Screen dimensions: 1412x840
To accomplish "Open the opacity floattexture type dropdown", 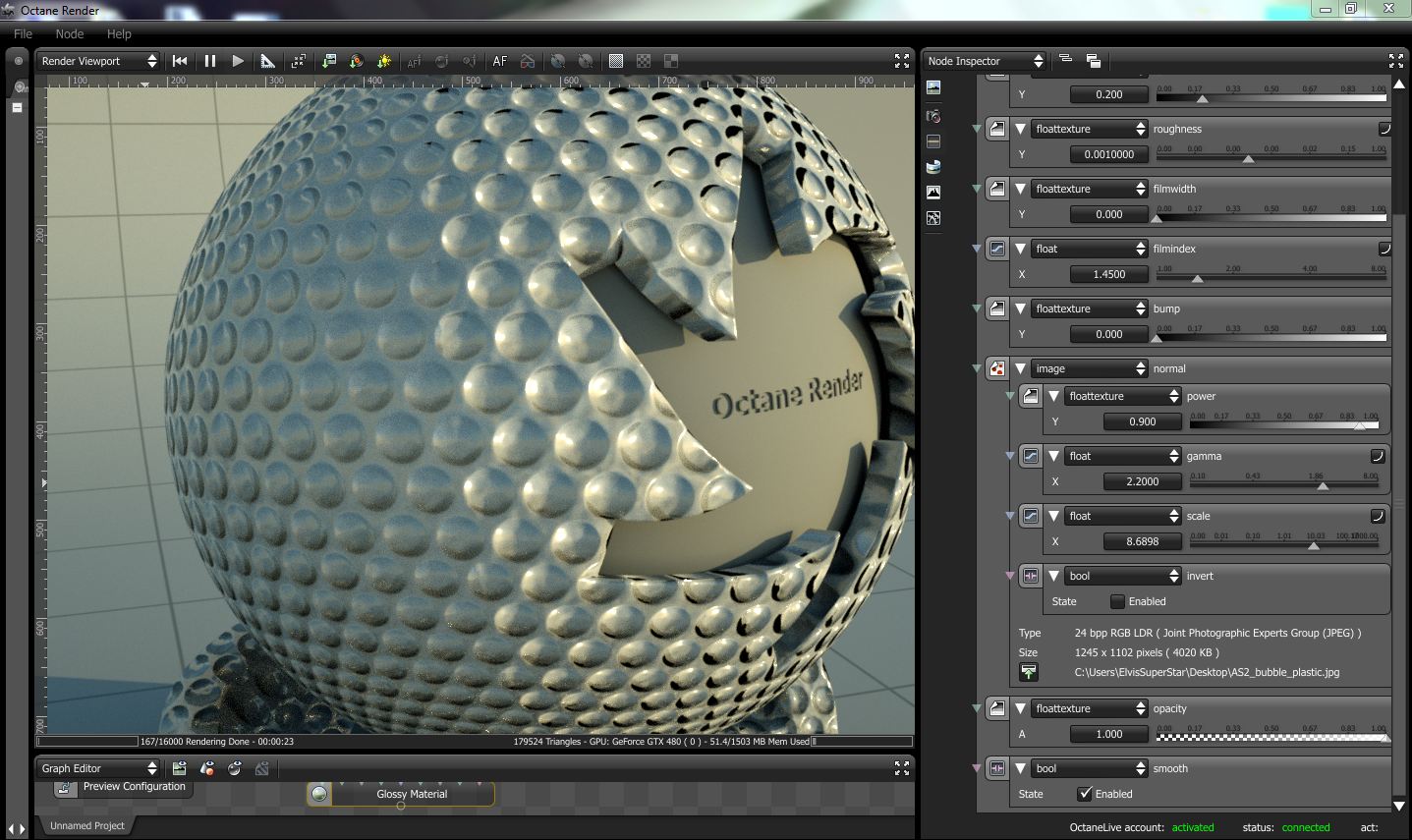I will (1090, 708).
